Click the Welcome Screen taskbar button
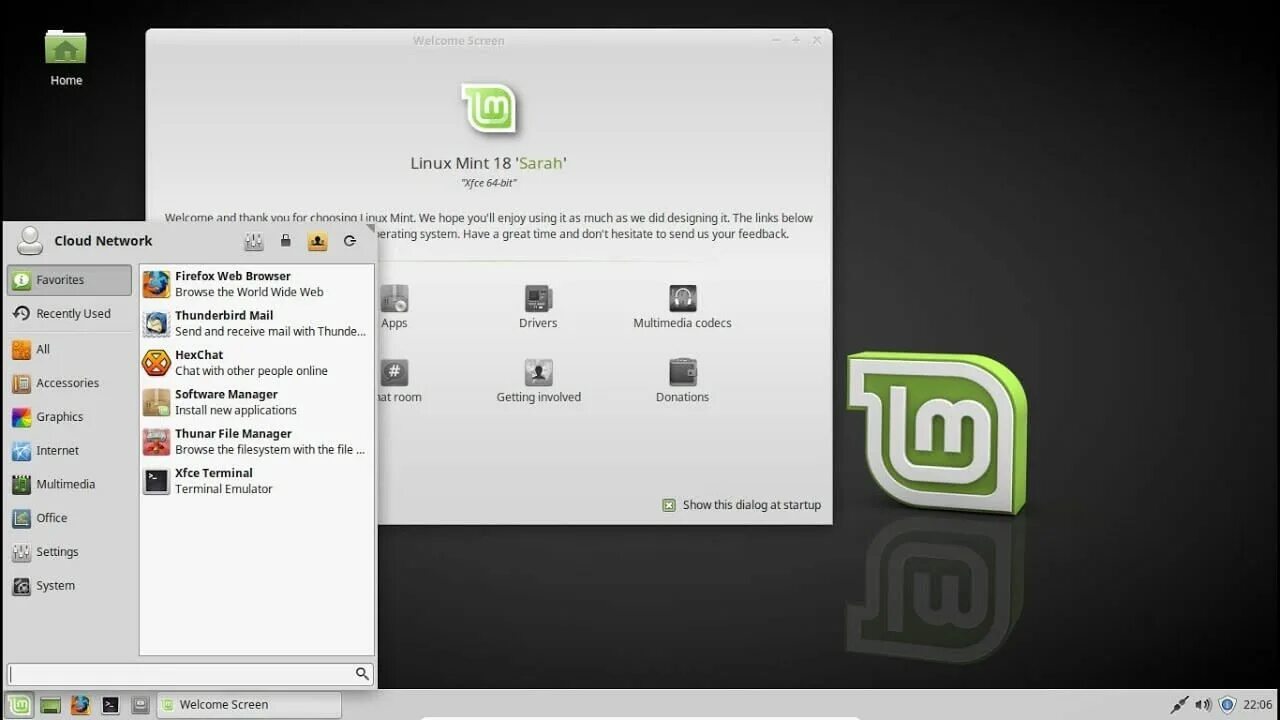 249,705
